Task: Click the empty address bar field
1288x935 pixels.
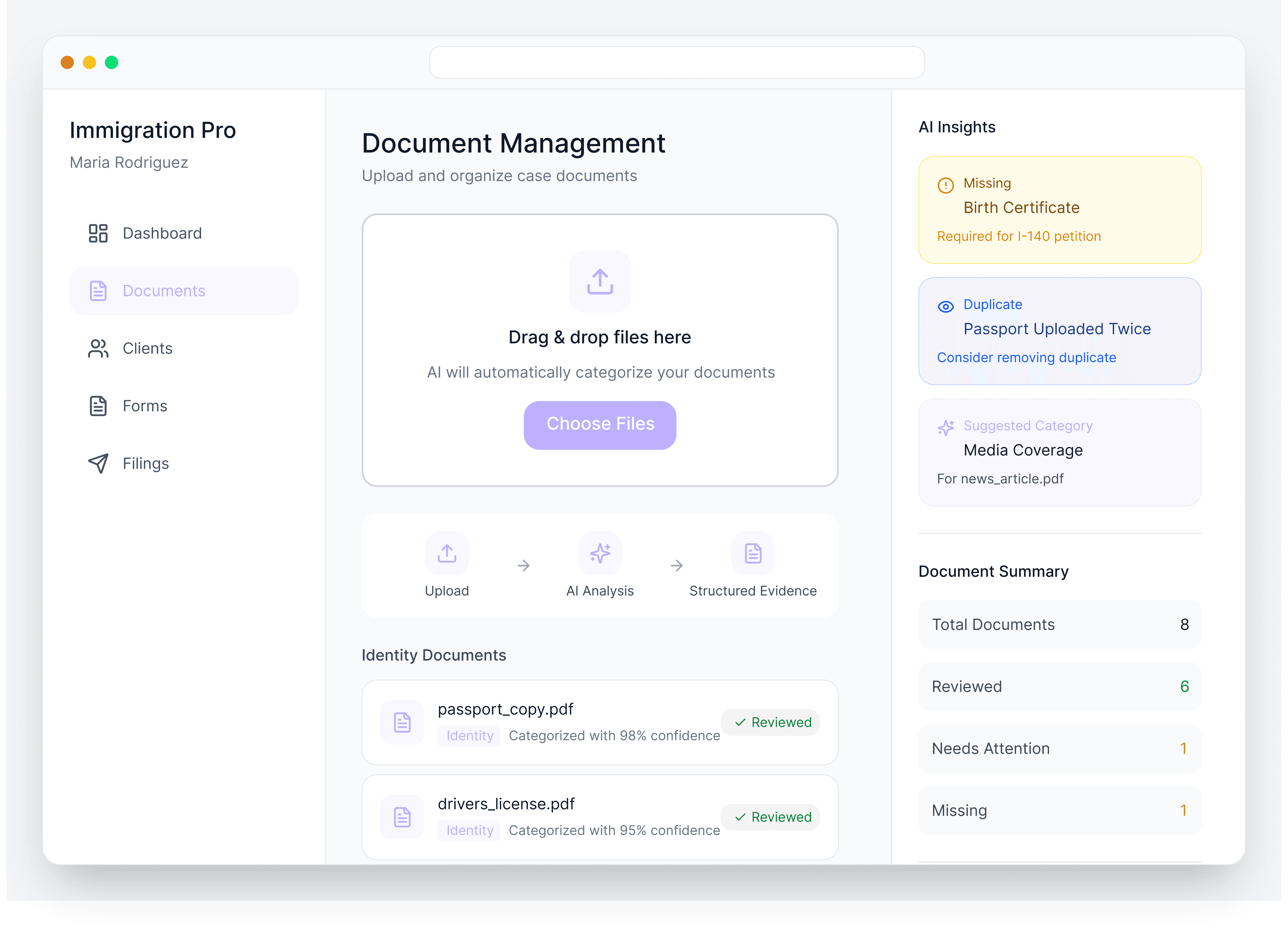Action: coord(676,63)
